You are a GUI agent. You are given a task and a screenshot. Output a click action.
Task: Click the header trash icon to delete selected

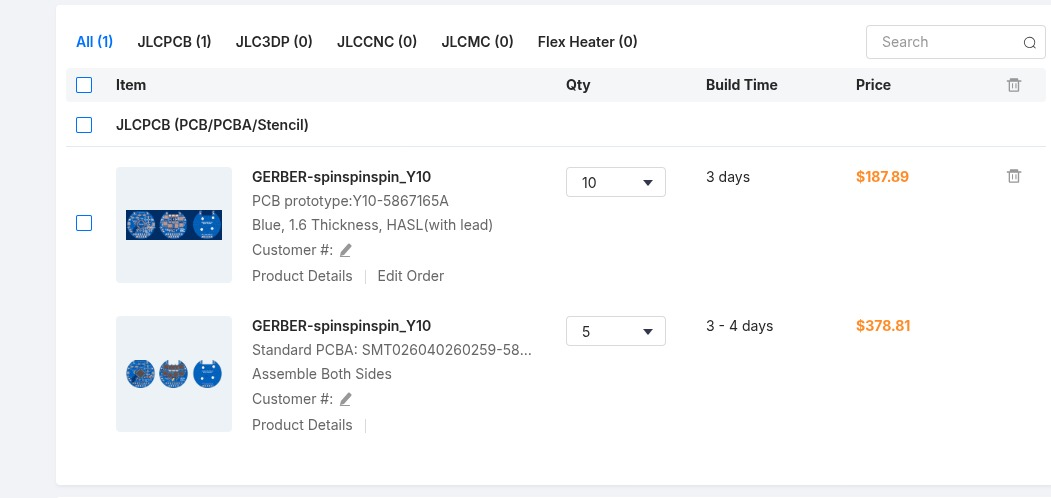[1013, 85]
